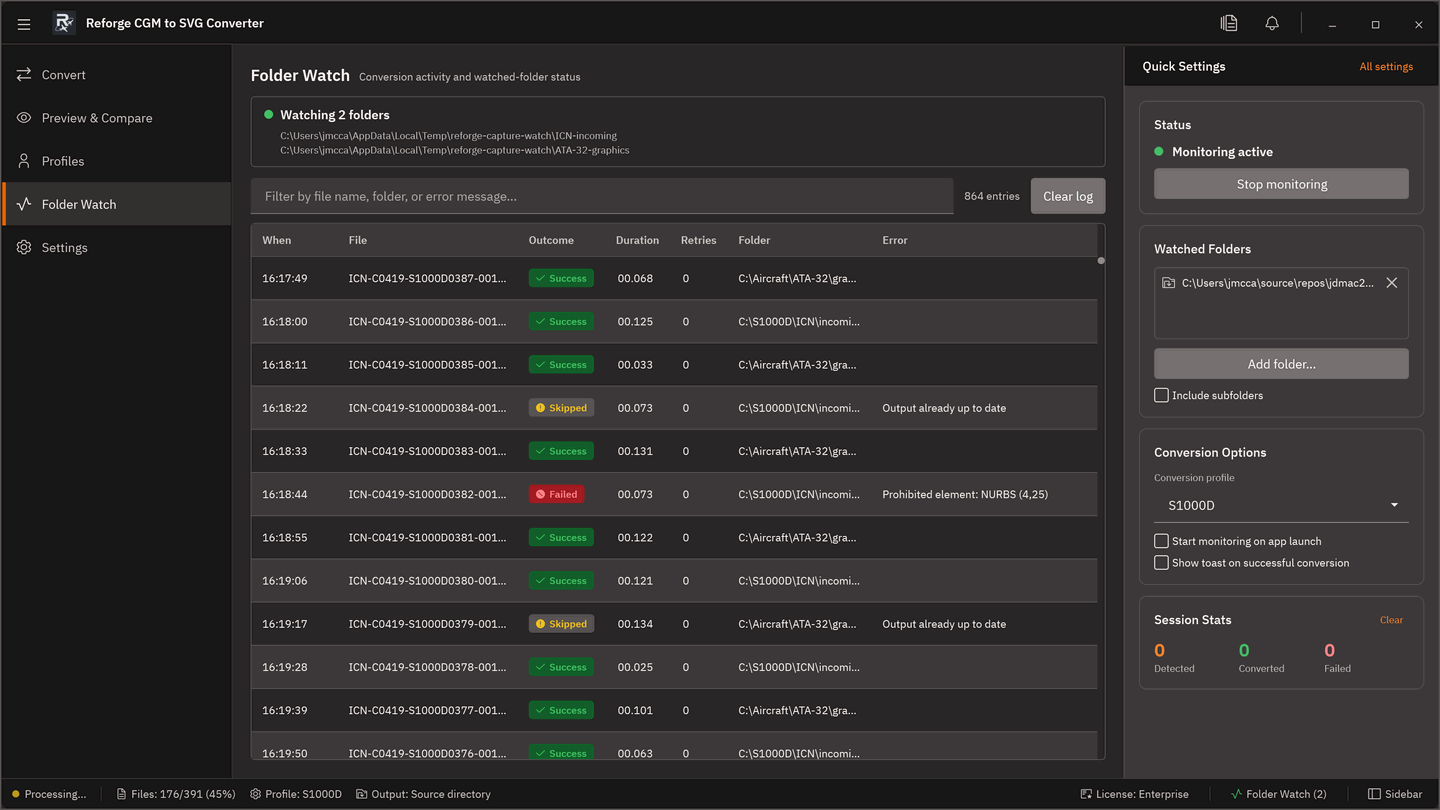Open Preview & Compare page
Image resolution: width=1440 pixels, height=810 pixels.
[117, 118]
